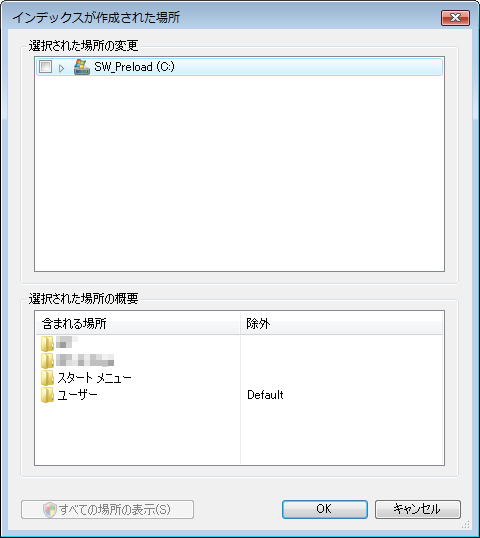This screenshot has width=480, height=538.
Task: Expand the SW_Preload (C:) tree node
Action: click(61, 68)
